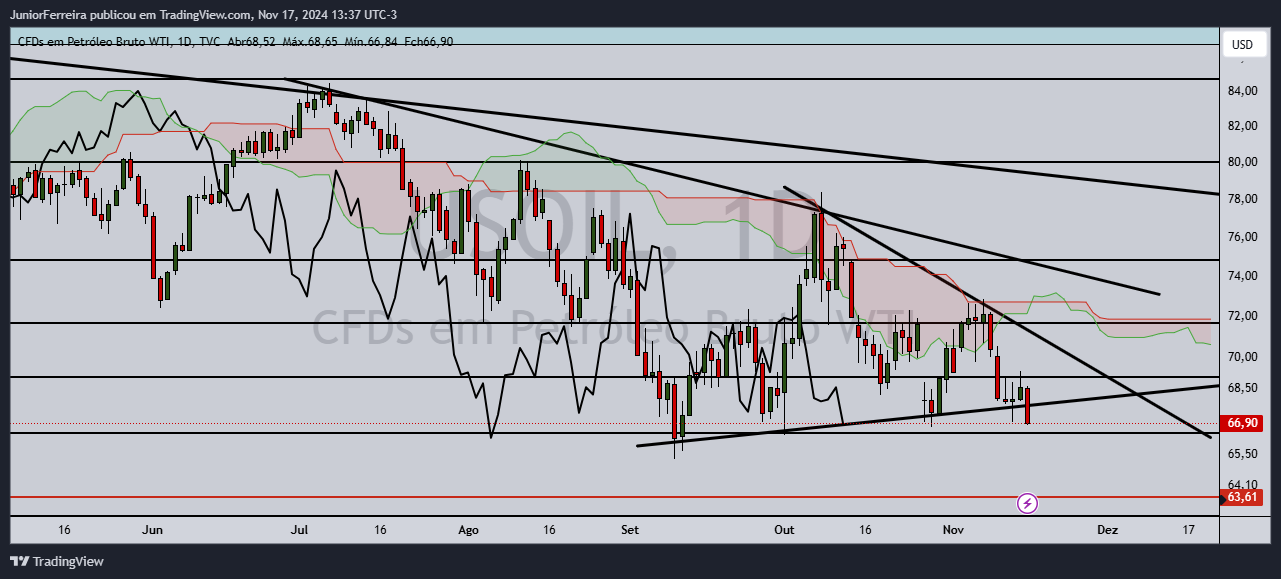Click the current price label 66,90
The width and height of the screenshot is (1281, 579).
click(x=1242, y=423)
